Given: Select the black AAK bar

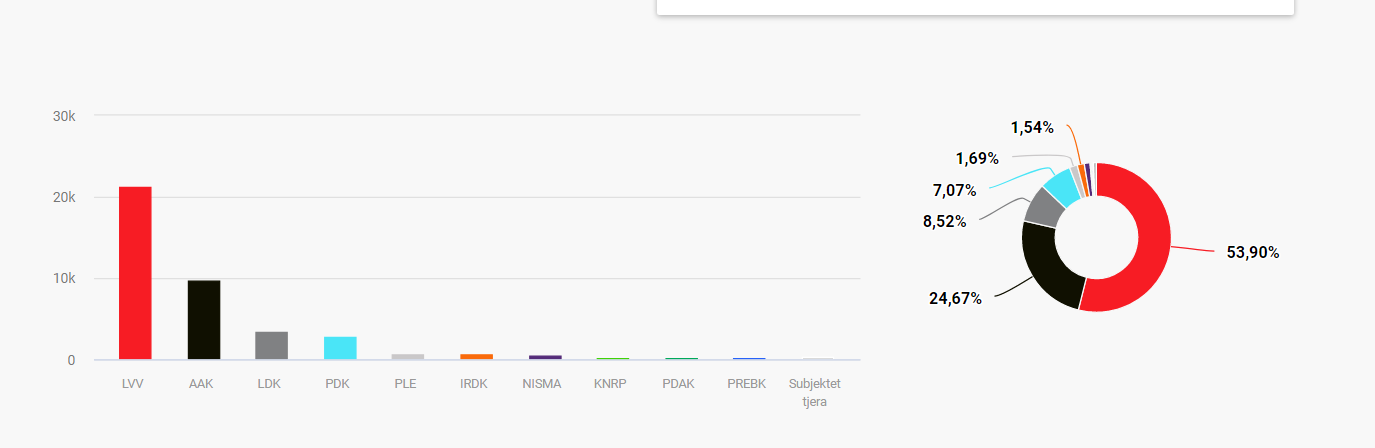Looking at the screenshot, I should click(x=204, y=319).
